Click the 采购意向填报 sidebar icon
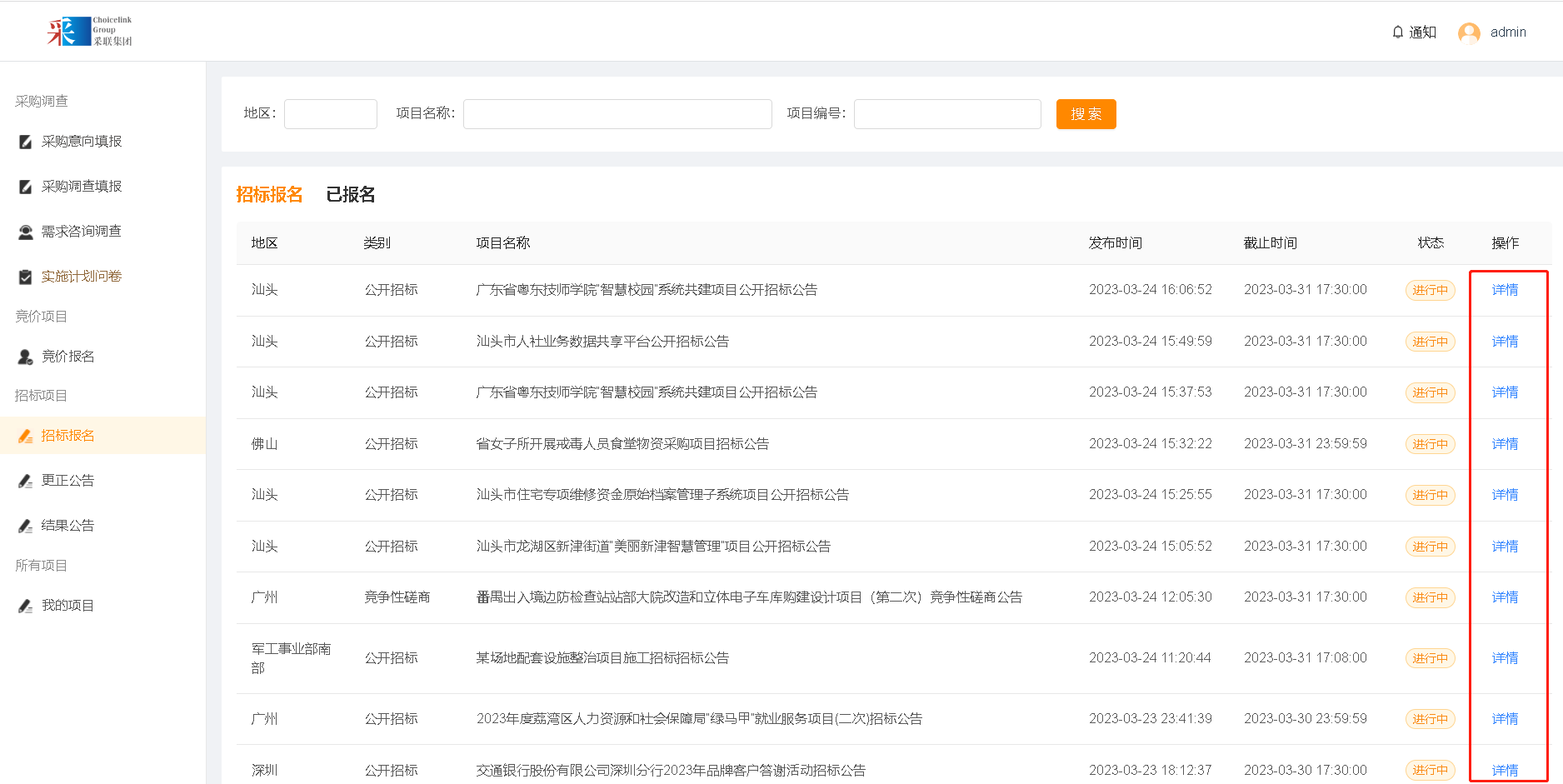The image size is (1563, 784). 26,142
